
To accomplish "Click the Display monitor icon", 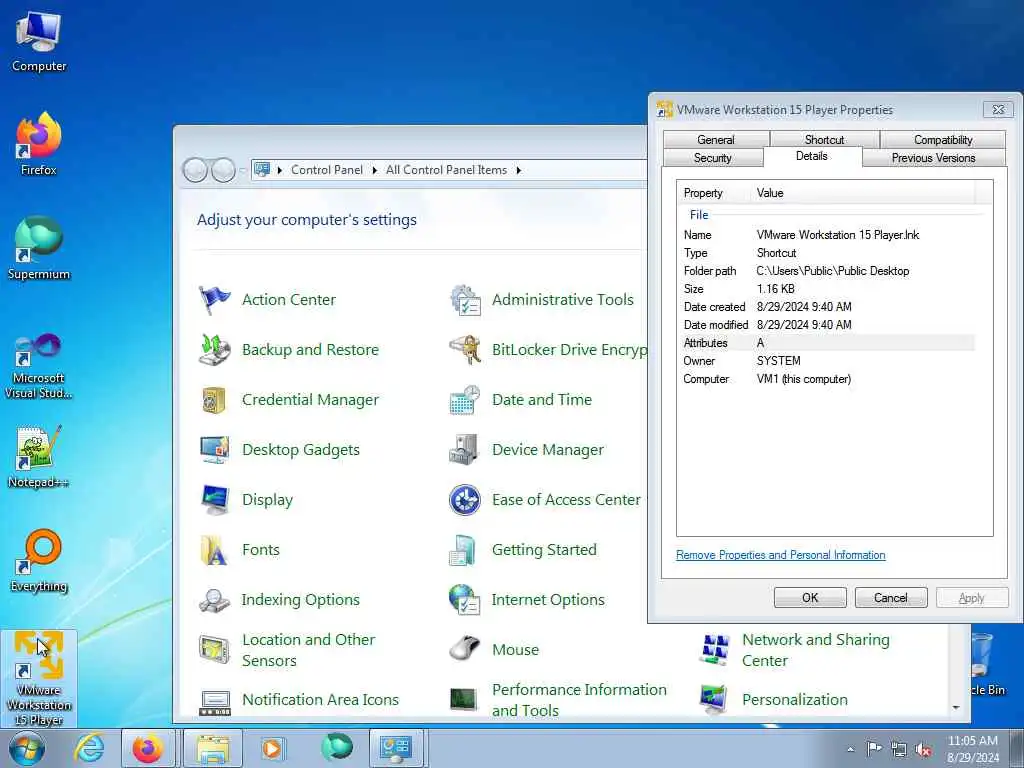I will 214,500.
